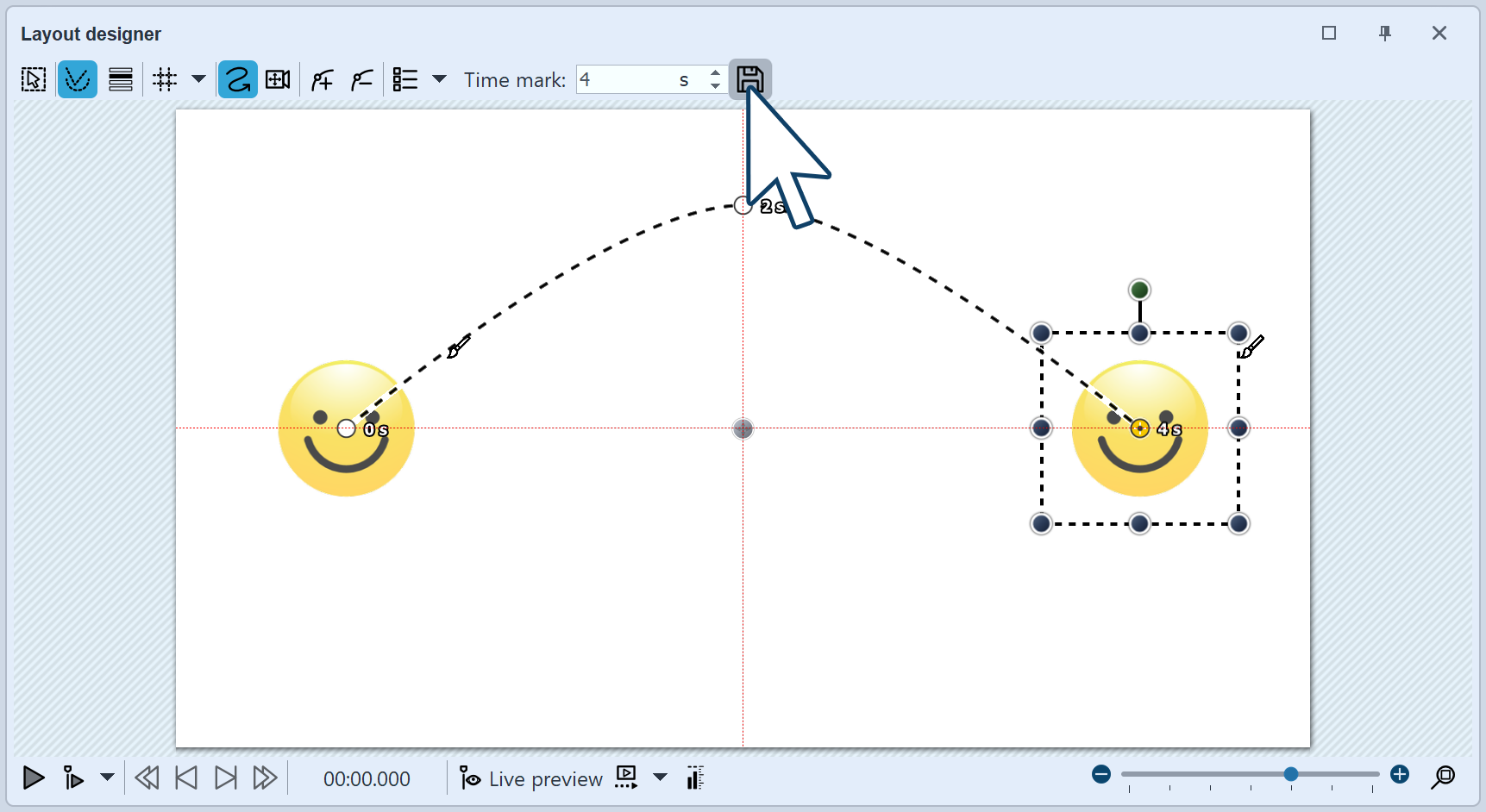Screen dimensions: 1486x812
Task: Click the camera pan tool icon
Action: tap(277, 78)
